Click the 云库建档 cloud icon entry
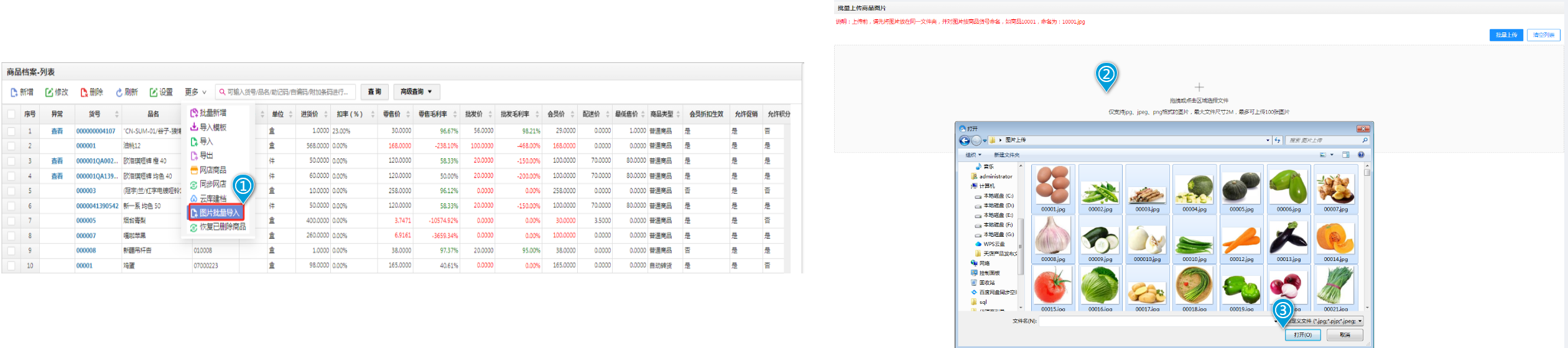This screenshot has height=348, width=1568. 194,199
